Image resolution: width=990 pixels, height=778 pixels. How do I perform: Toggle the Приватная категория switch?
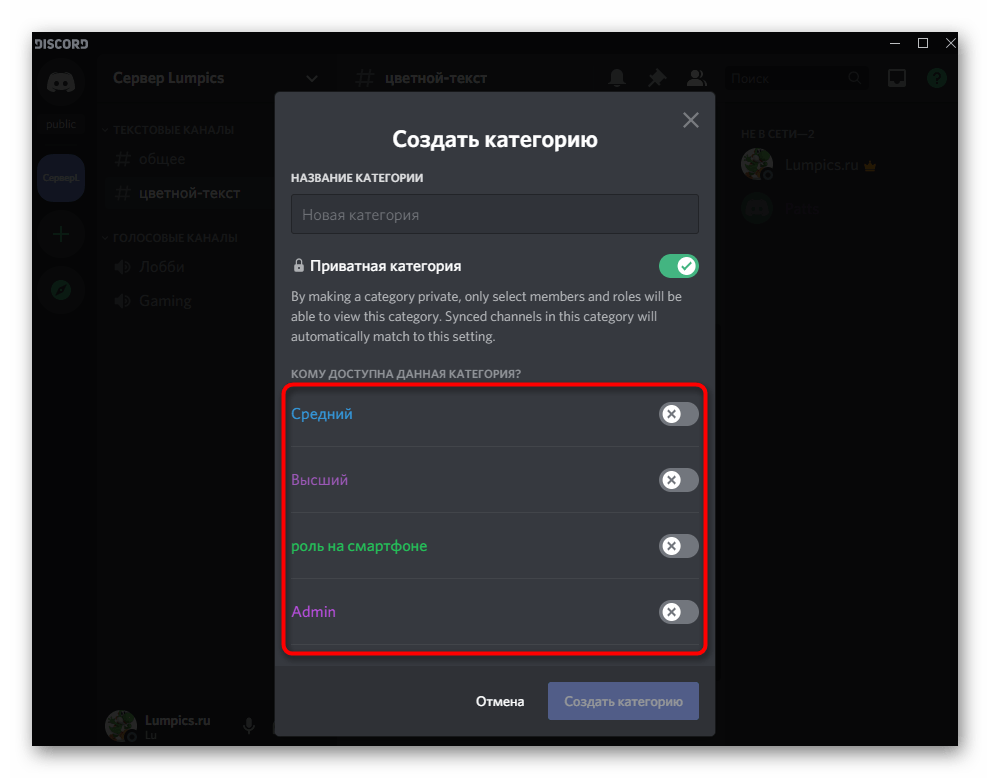[x=679, y=266]
